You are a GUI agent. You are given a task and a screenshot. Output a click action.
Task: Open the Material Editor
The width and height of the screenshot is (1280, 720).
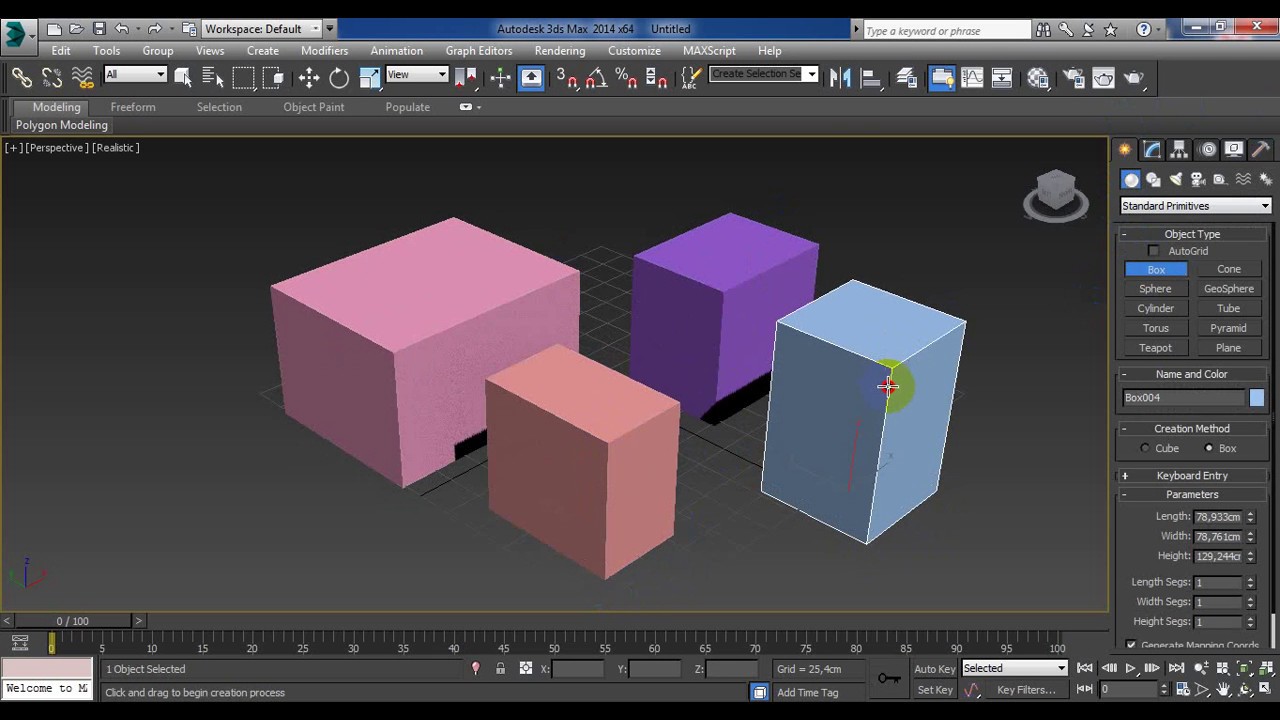pyautogui.click(x=1039, y=77)
